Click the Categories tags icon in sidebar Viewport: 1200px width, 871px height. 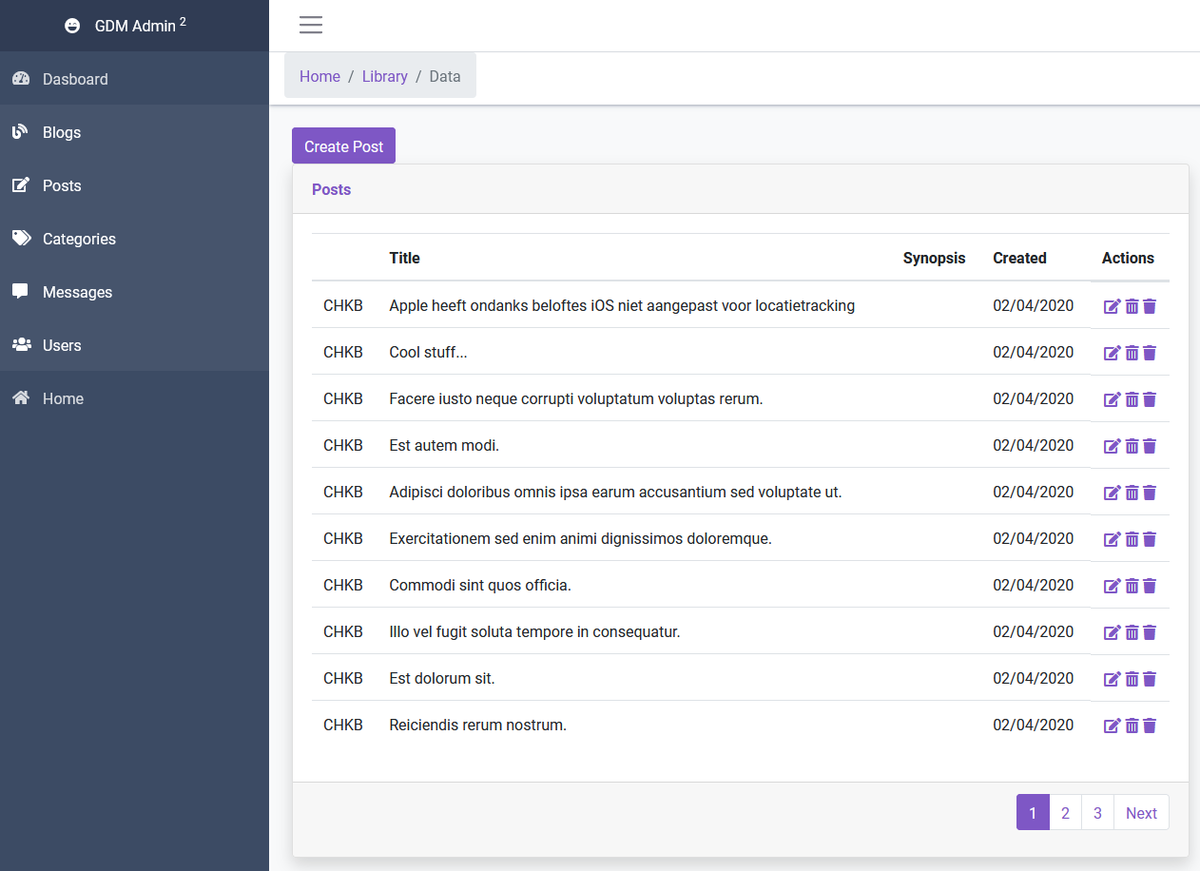pos(21,238)
